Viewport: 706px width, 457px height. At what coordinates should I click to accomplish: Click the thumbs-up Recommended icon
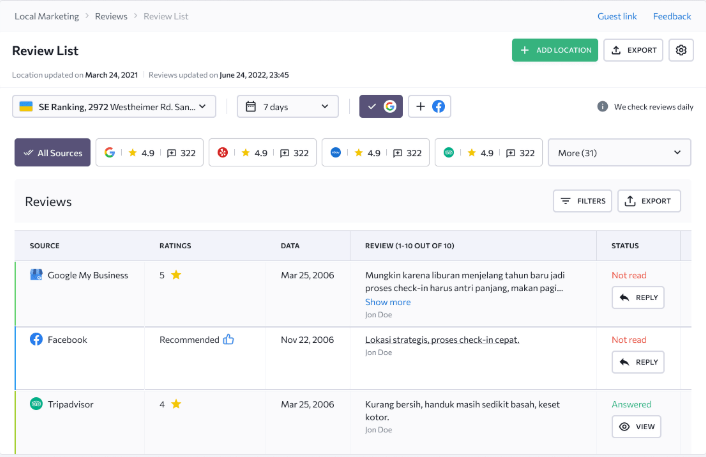click(x=229, y=339)
